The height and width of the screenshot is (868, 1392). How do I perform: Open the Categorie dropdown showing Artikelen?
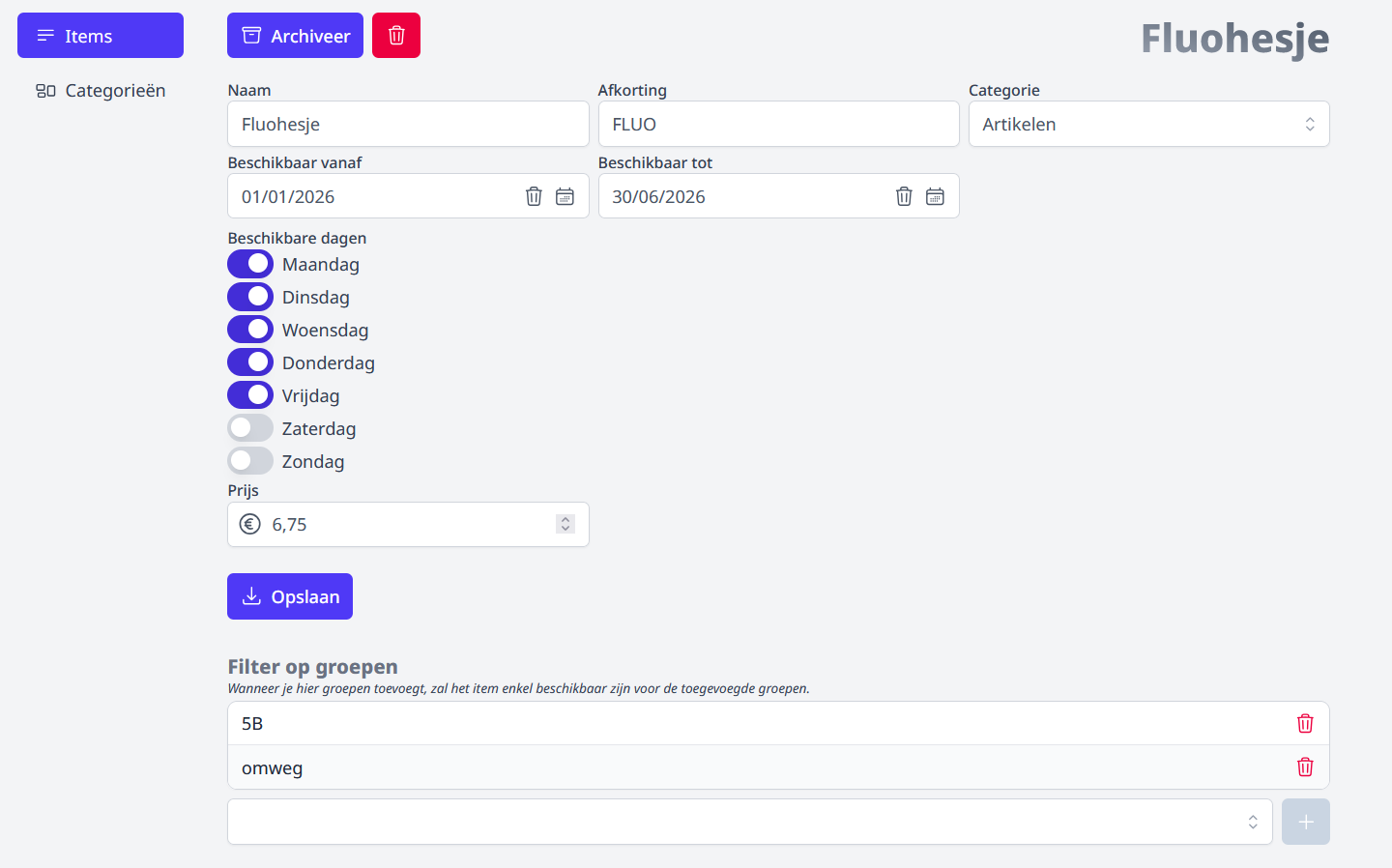click(x=1148, y=124)
